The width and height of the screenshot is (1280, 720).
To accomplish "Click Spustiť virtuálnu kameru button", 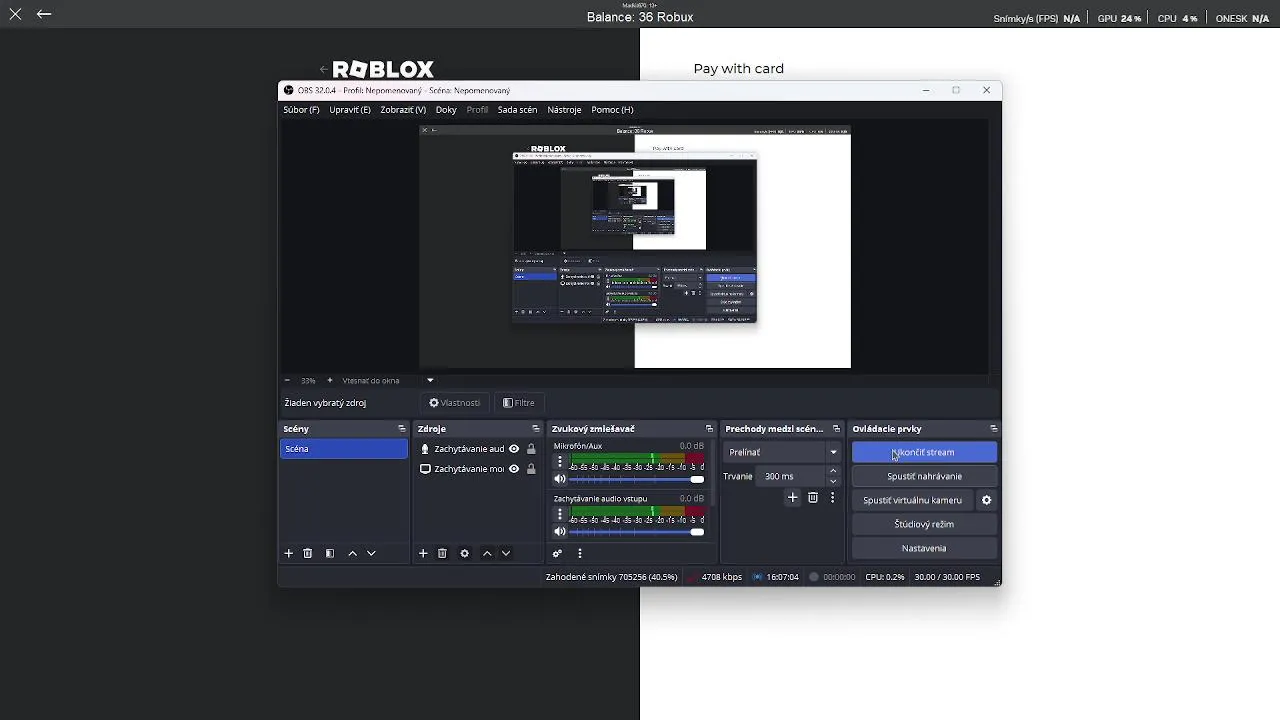I will [912, 500].
